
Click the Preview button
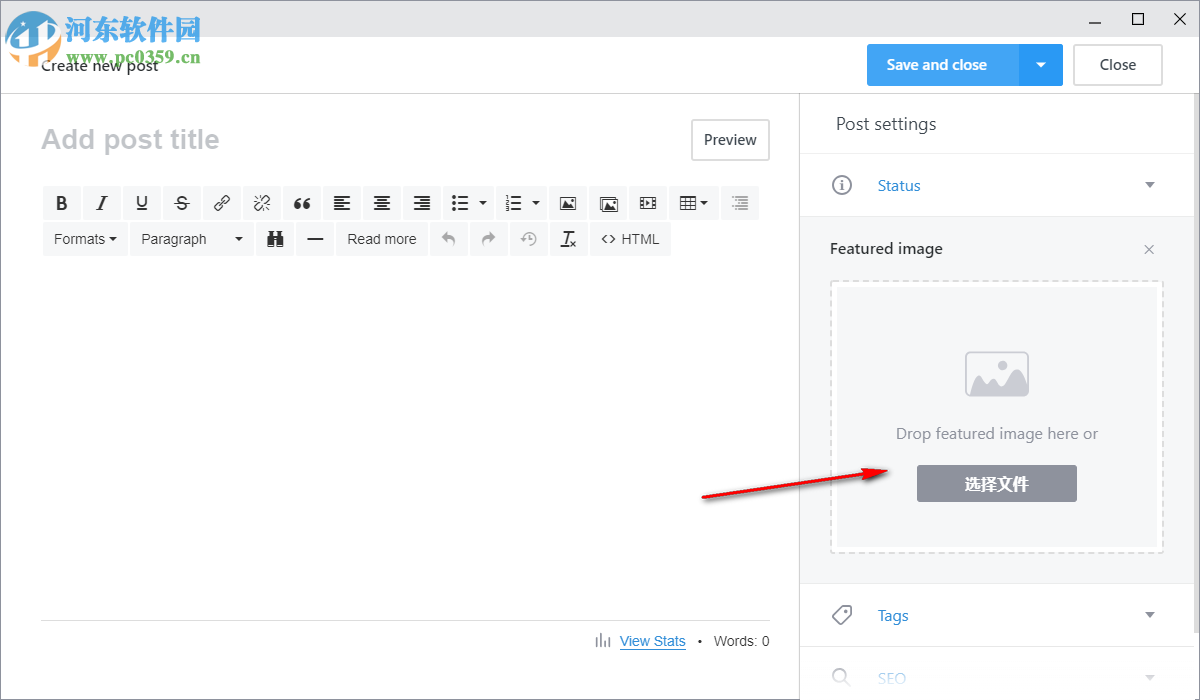730,140
